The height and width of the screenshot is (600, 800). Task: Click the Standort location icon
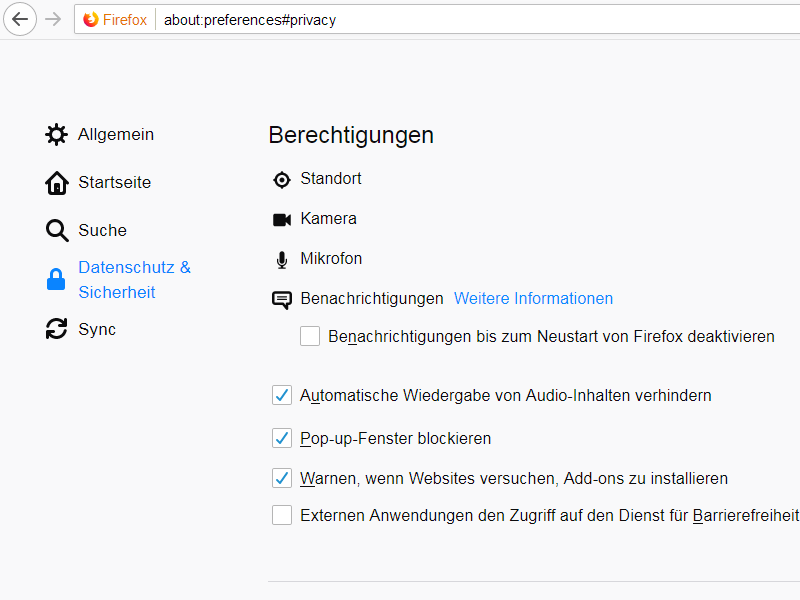[x=281, y=179]
